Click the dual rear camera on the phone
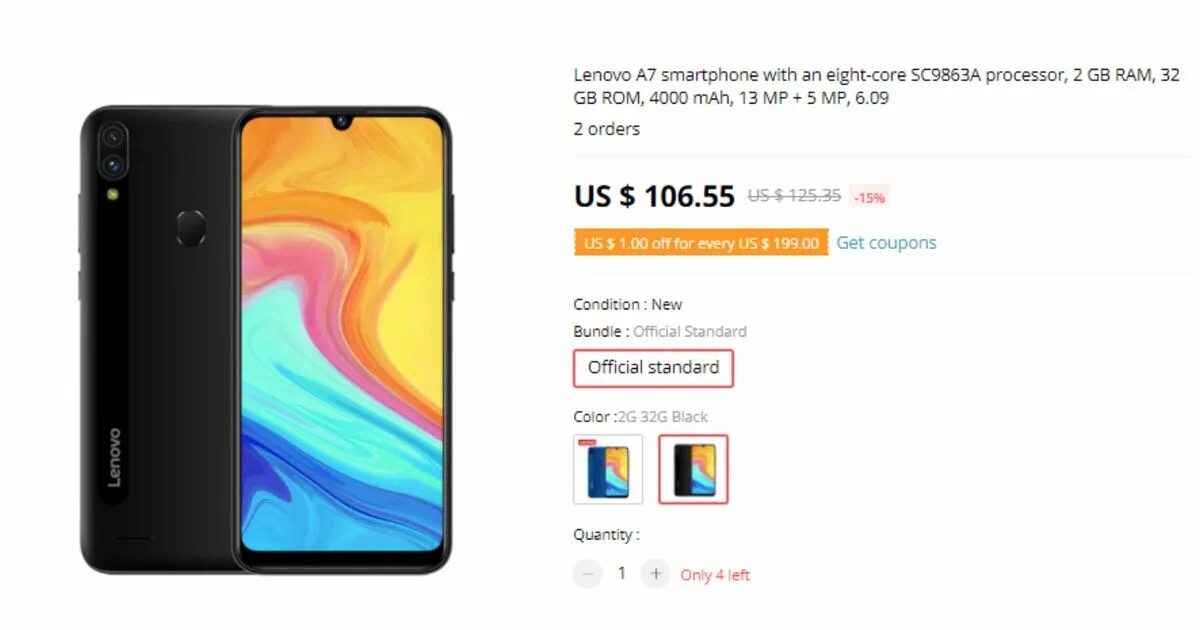This screenshot has height=630, width=1200. (x=112, y=149)
